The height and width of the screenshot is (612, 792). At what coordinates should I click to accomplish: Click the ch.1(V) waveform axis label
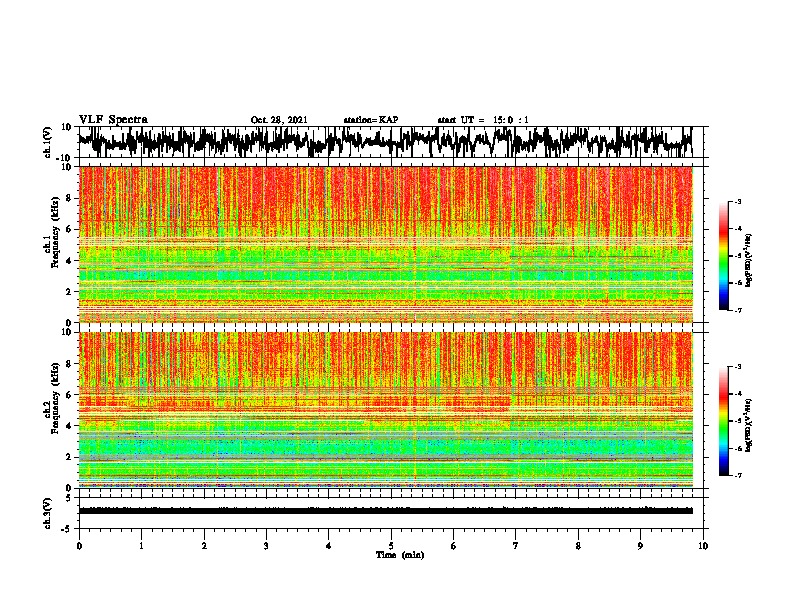(x=48, y=142)
